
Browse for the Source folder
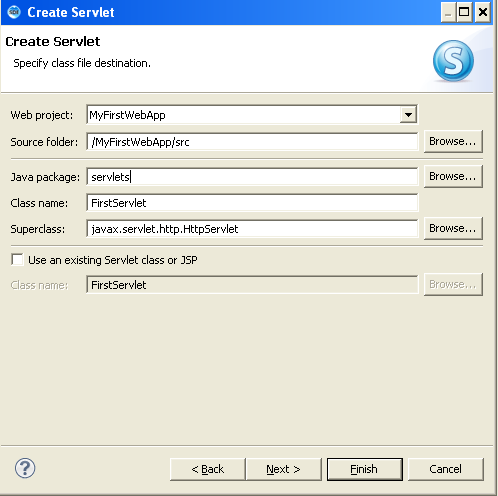(453, 141)
